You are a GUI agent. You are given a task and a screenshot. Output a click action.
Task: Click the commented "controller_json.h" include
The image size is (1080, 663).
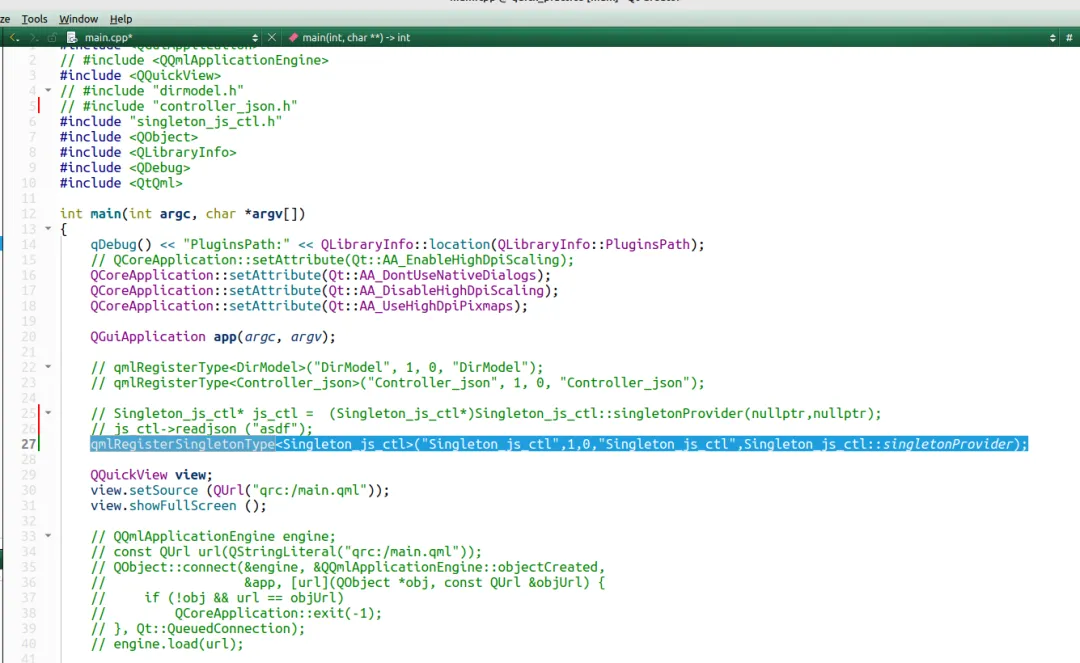pos(178,106)
